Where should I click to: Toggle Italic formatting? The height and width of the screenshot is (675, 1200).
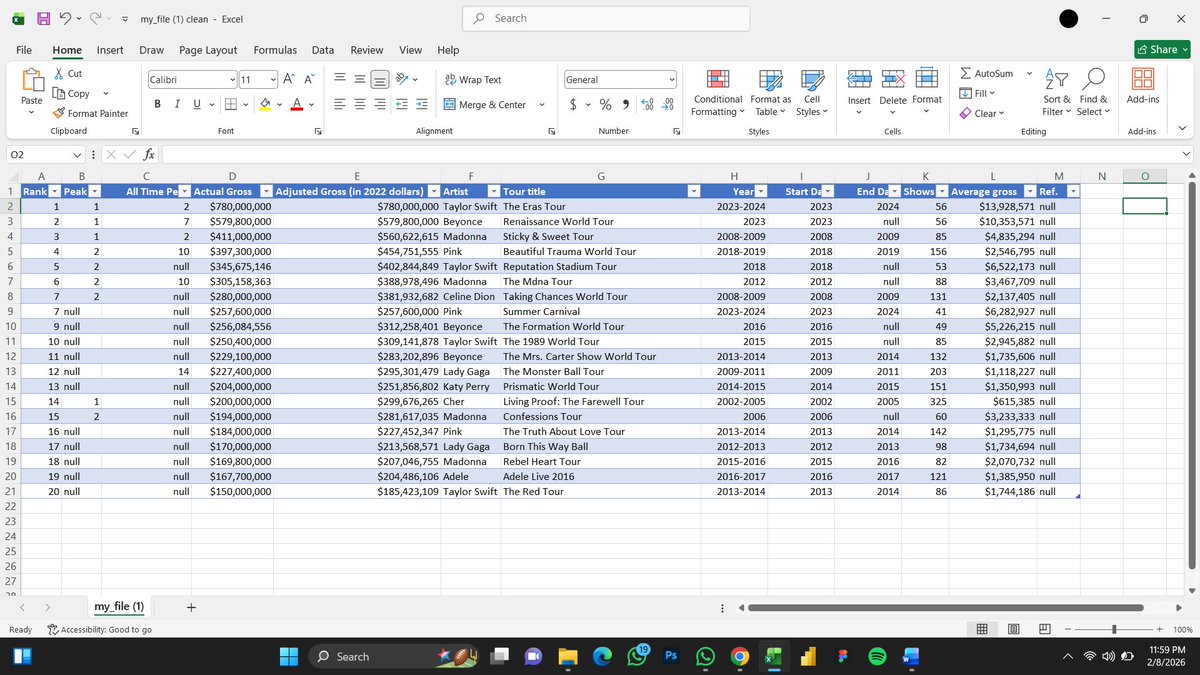click(x=177, y=104)
